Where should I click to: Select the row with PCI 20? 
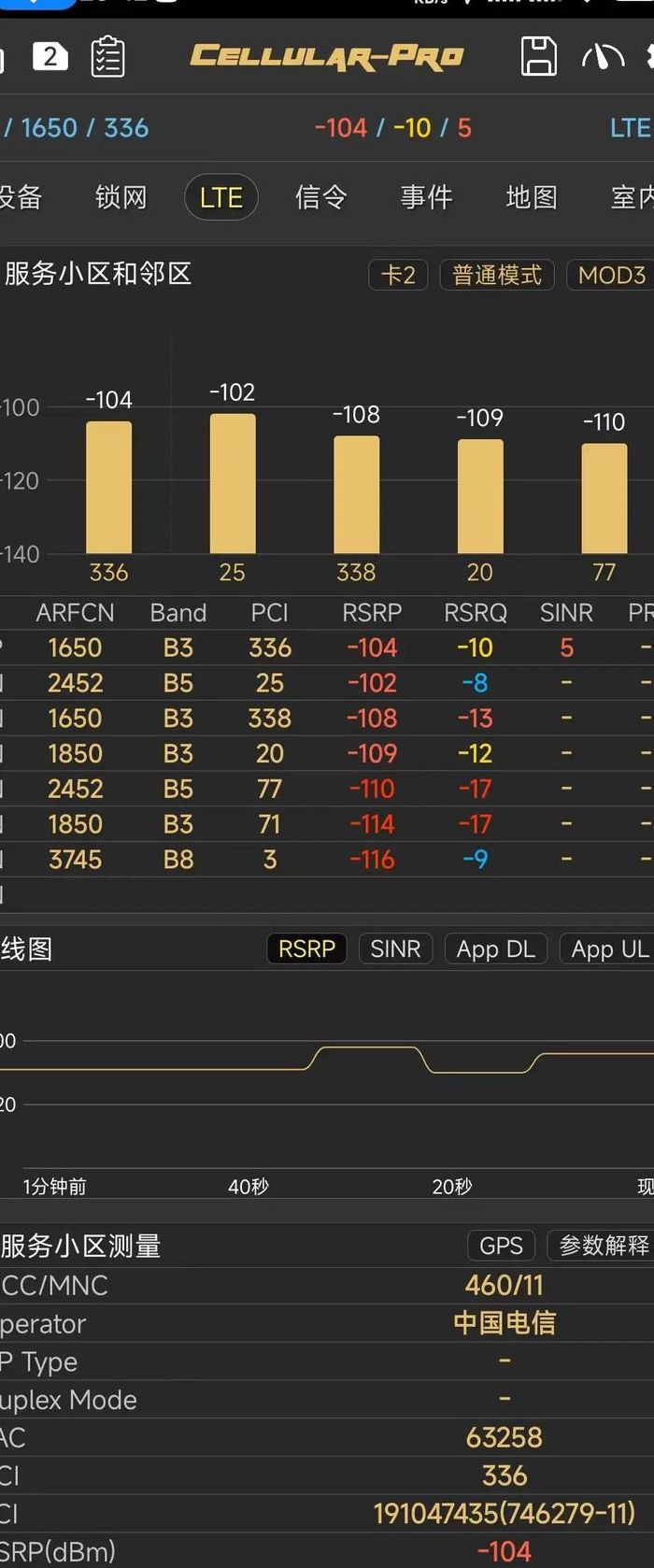327,754
